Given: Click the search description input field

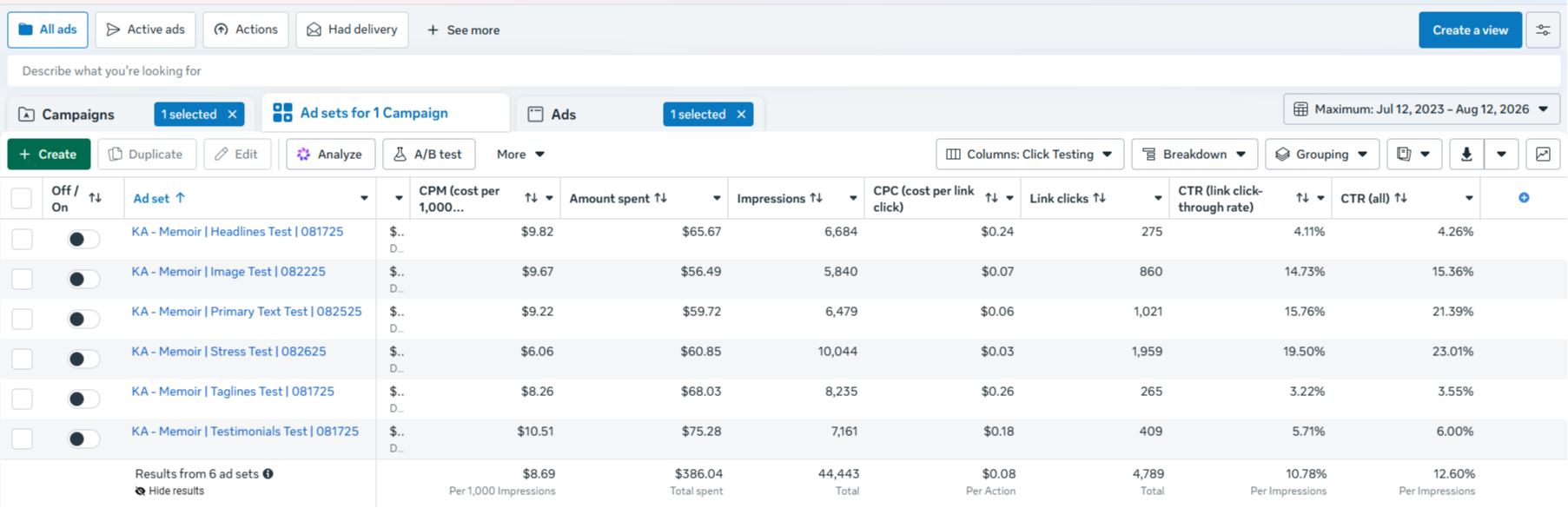Looking at the screenshot, I should coord(784,71).
